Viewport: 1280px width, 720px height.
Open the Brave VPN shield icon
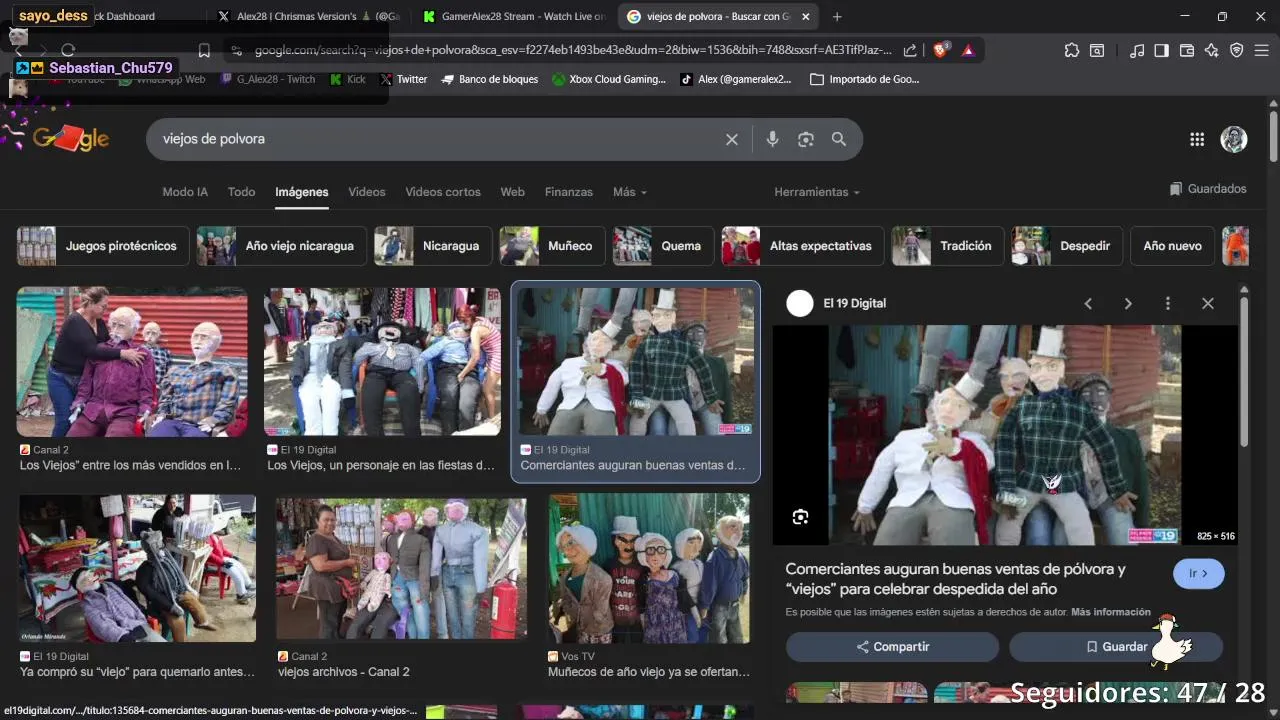1237,50
